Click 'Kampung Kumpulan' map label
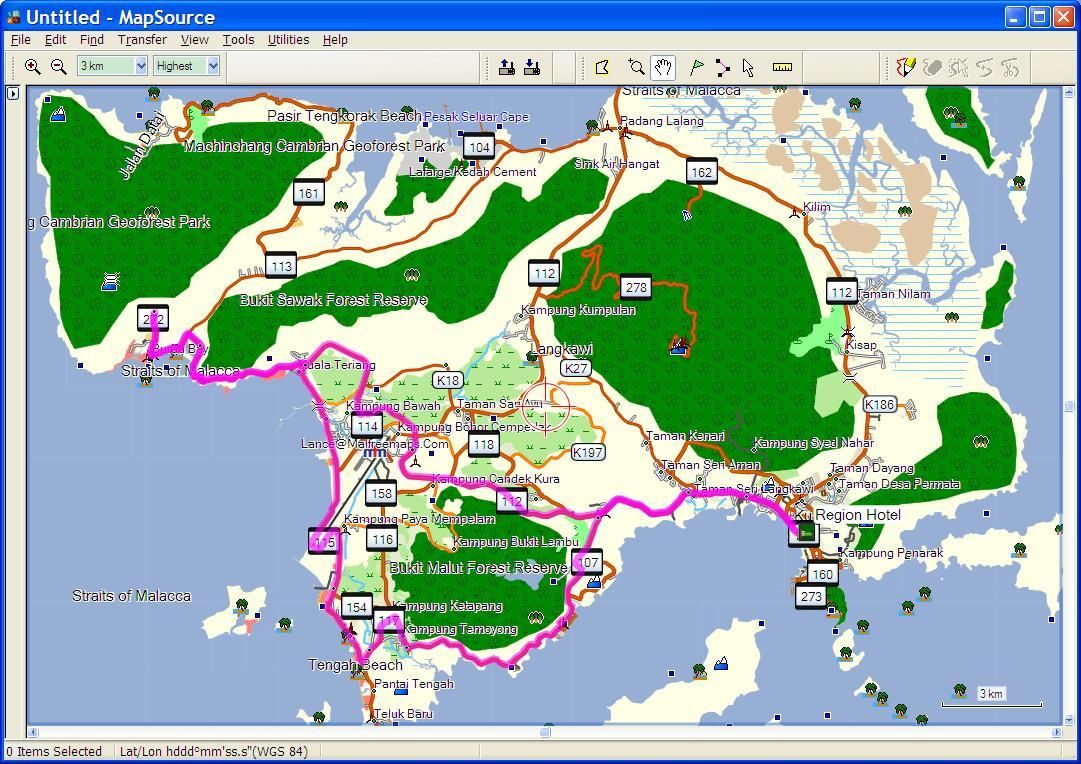This screenshot has width=1081, height=764. 578,310
